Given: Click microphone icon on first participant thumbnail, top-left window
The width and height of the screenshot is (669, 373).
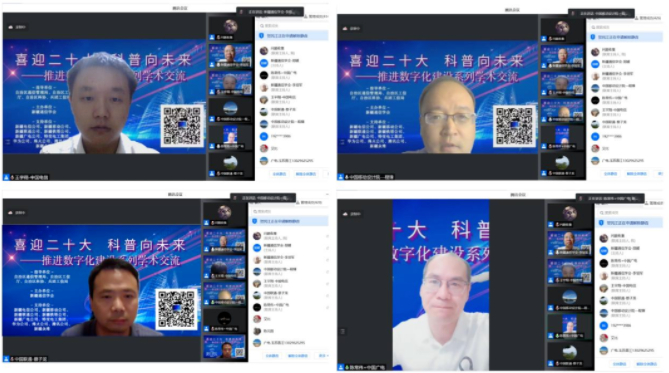Looking at the screenshot, I should tap(218, 38).
